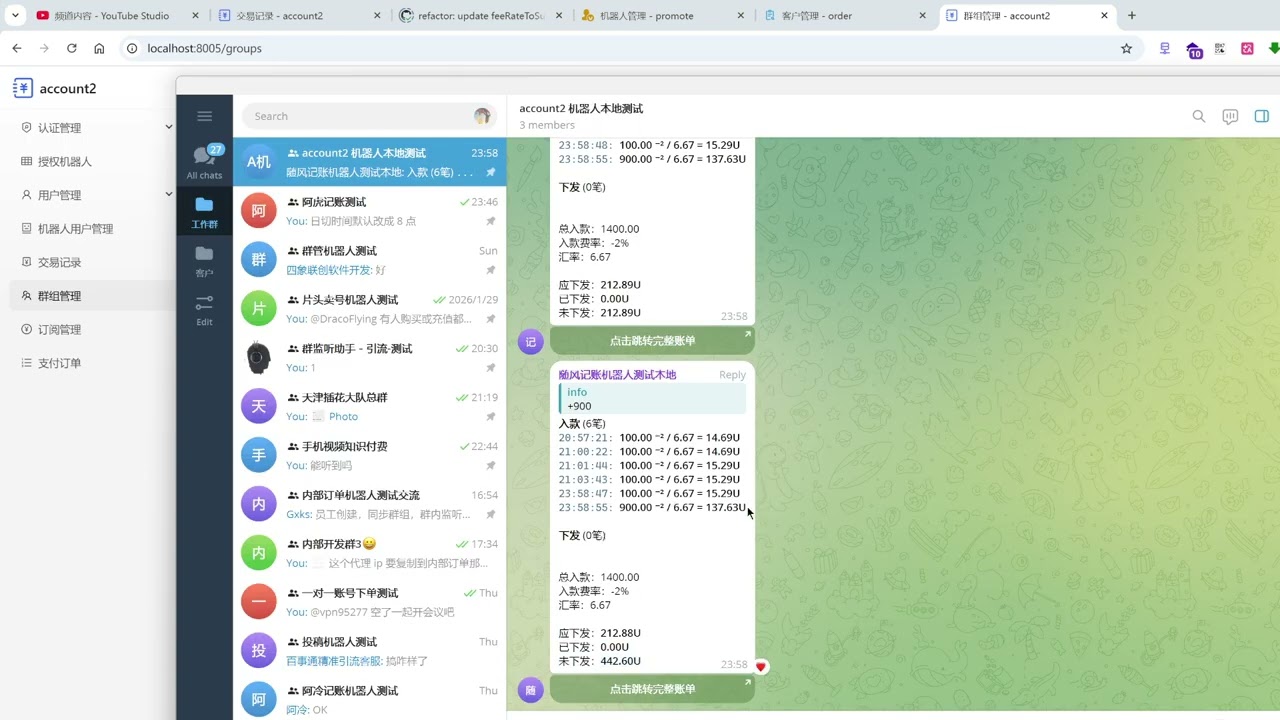
Task: Switch to the 机器人管理 - promote tab
Action: pos(661,15)
